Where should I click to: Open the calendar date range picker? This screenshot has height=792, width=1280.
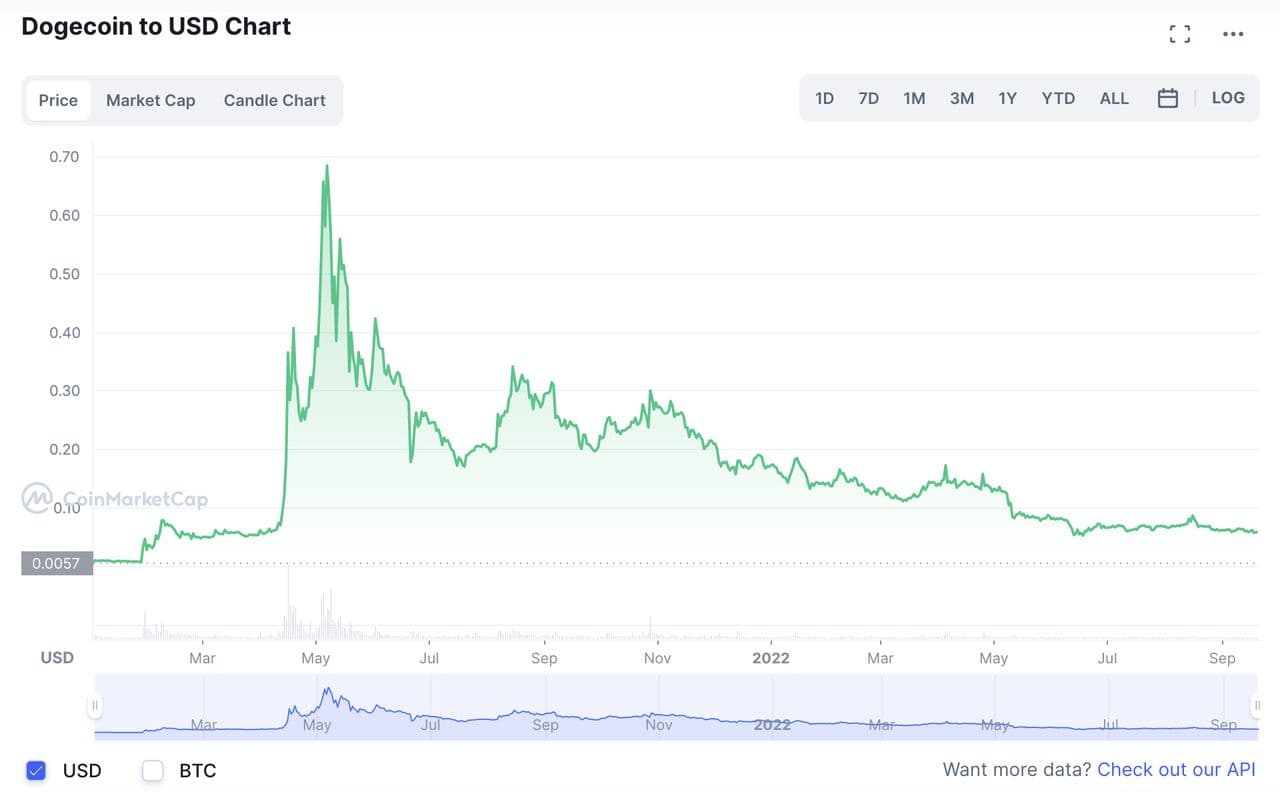tap(1167, 98)
